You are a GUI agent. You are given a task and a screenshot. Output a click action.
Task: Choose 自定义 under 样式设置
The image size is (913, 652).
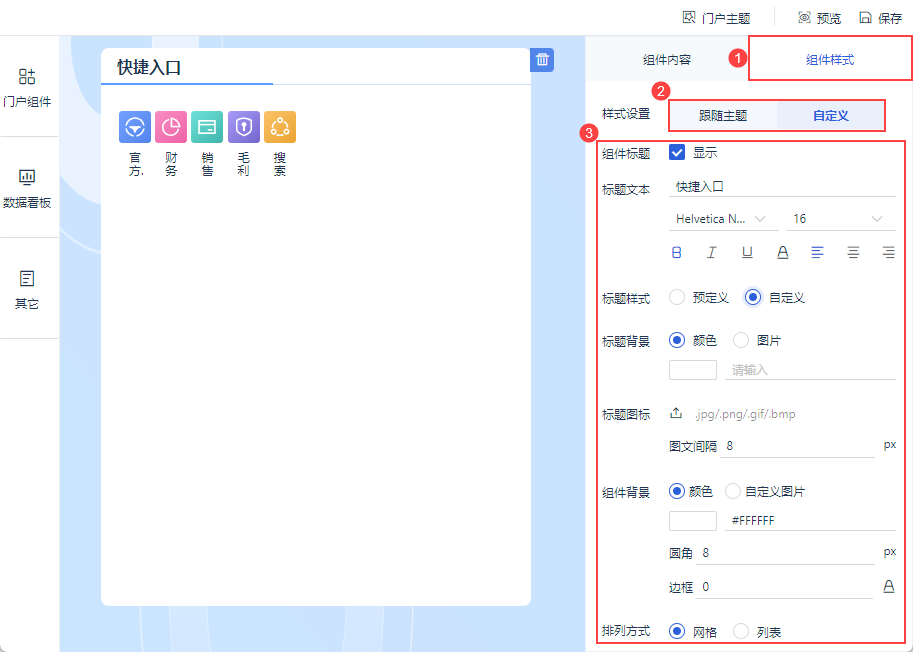pyautogui.click(x=830, y=115)
